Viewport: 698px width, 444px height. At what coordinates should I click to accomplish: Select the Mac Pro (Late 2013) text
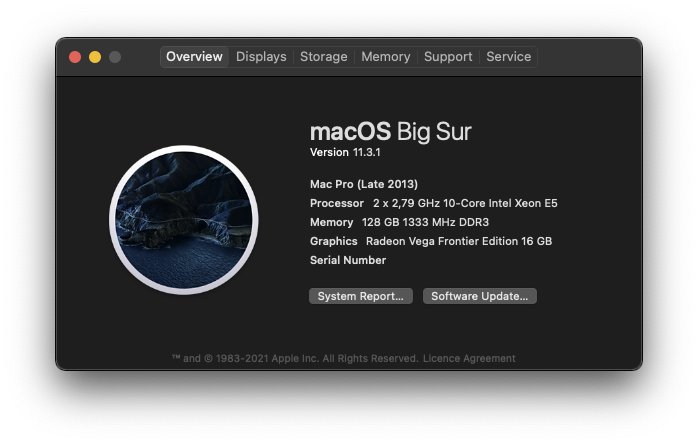(x=364, y=184)
